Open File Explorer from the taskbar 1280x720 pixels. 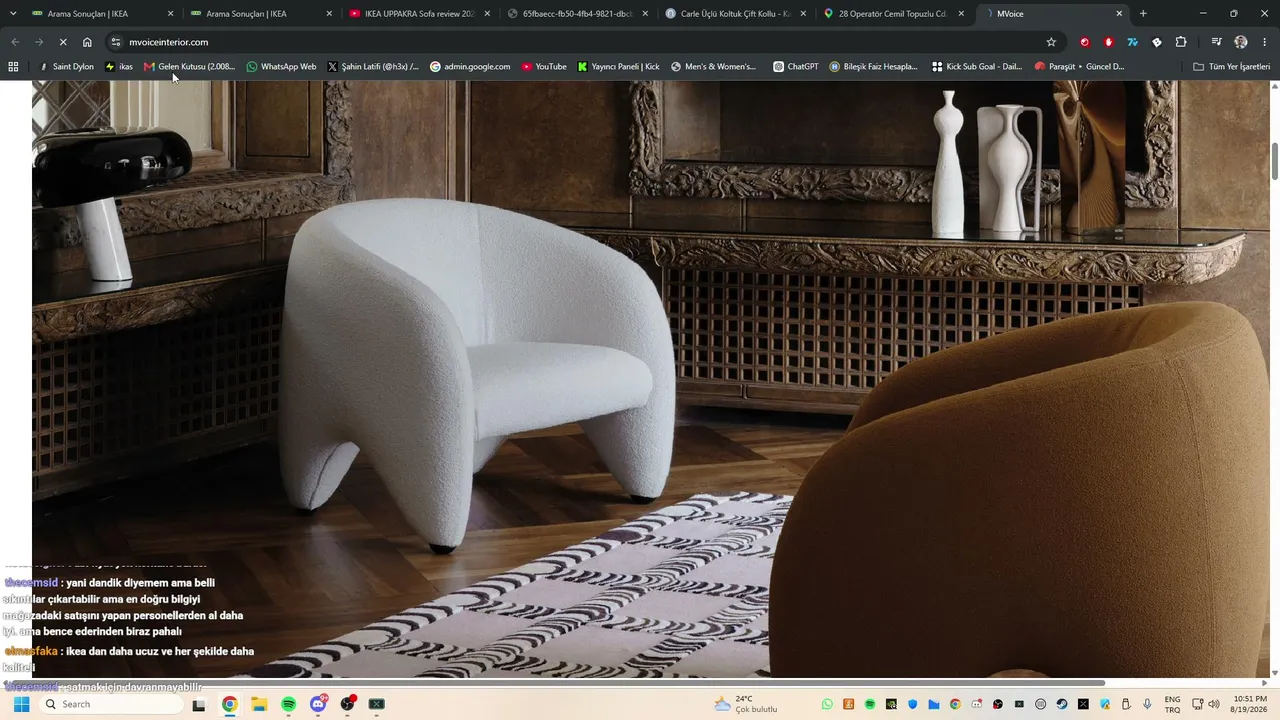259,704
